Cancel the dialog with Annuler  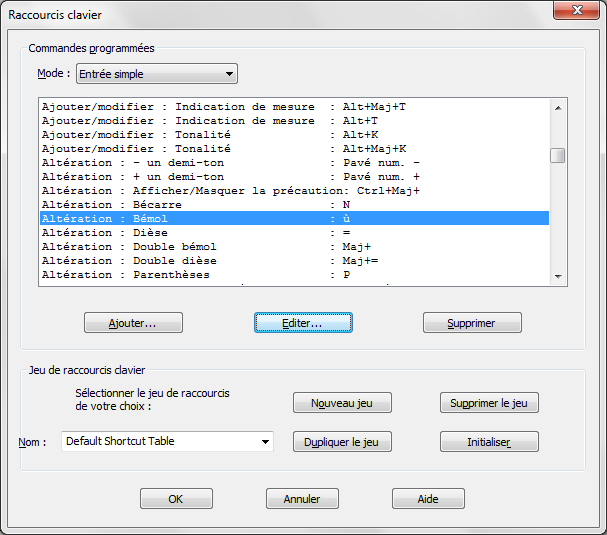[302, 499]
